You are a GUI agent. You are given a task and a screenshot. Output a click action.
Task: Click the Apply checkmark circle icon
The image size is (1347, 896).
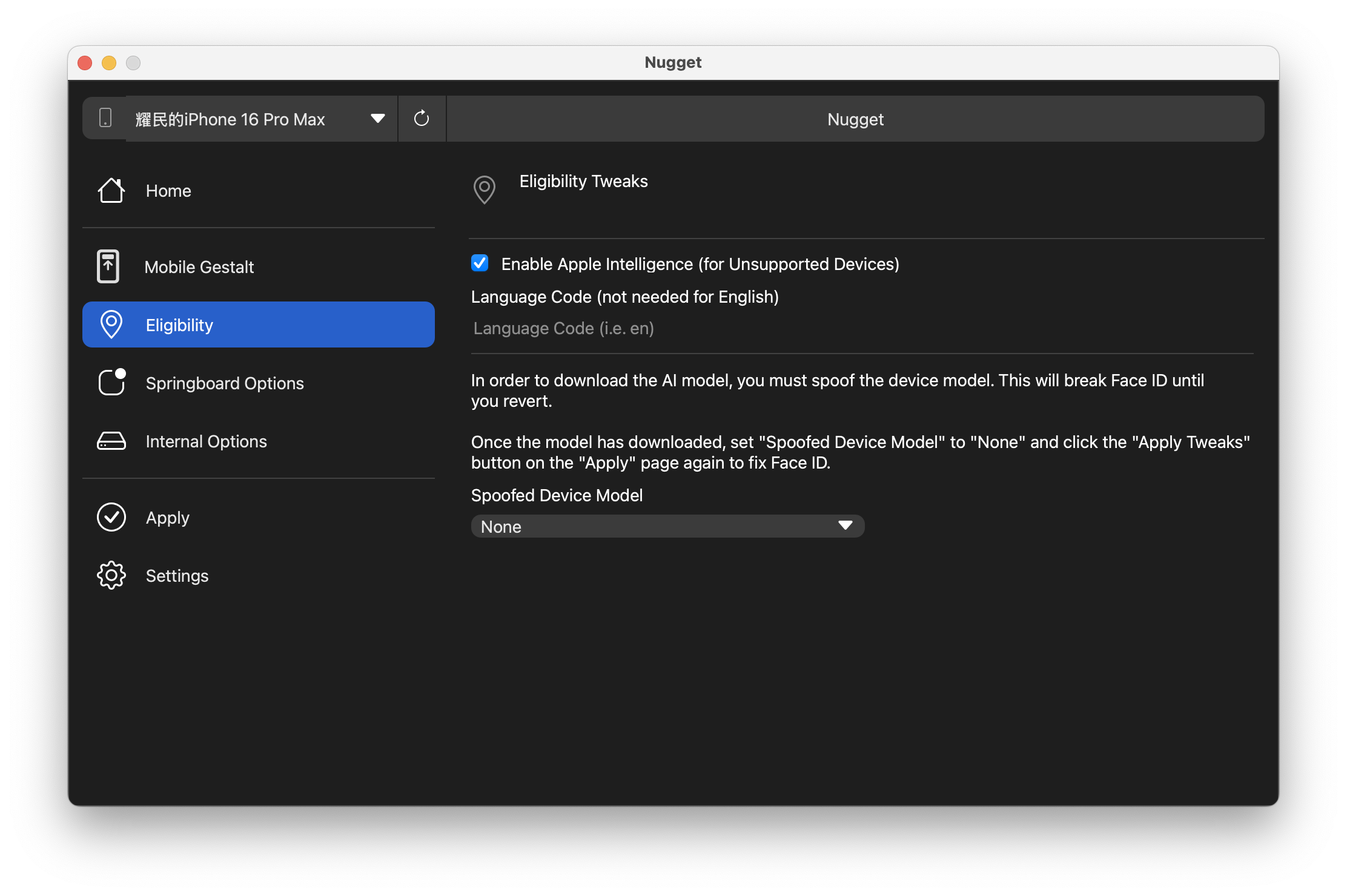(x=111, y=517)
